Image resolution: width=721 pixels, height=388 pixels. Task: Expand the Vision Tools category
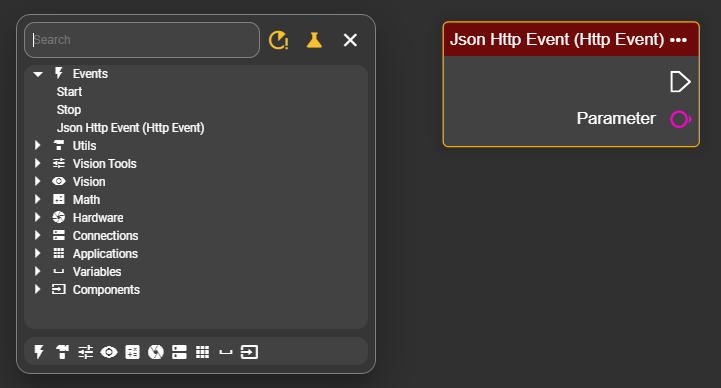(38, 163)
